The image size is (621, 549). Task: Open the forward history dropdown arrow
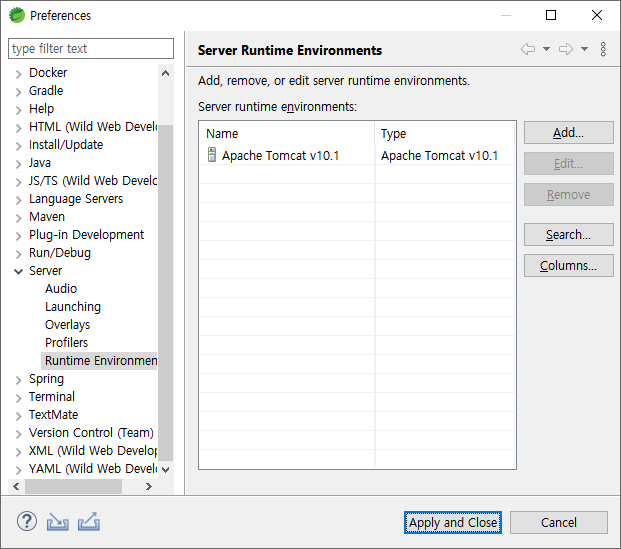coord(584,49)
